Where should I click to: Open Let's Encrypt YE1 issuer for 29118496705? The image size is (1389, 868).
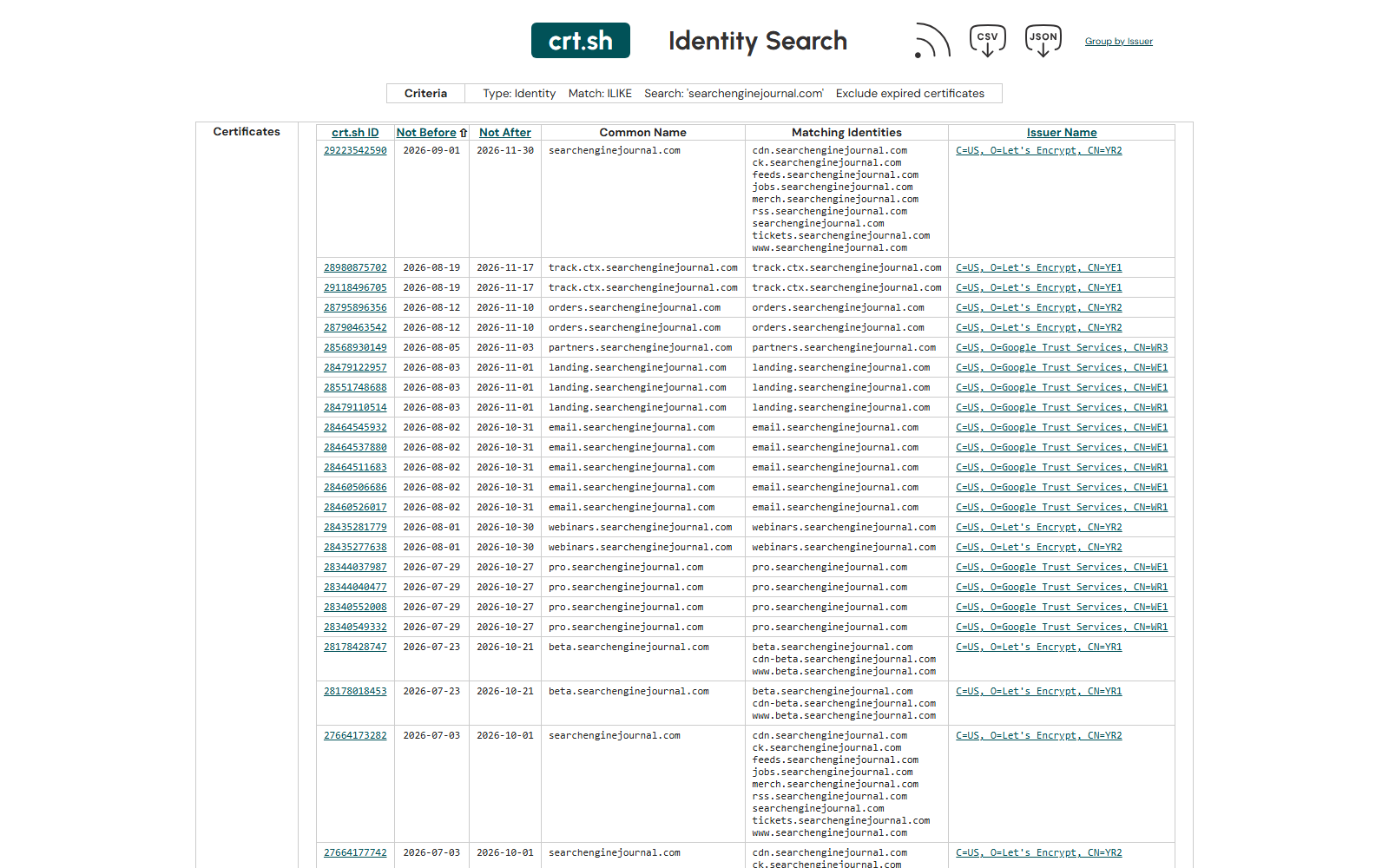click(1038, 288)
